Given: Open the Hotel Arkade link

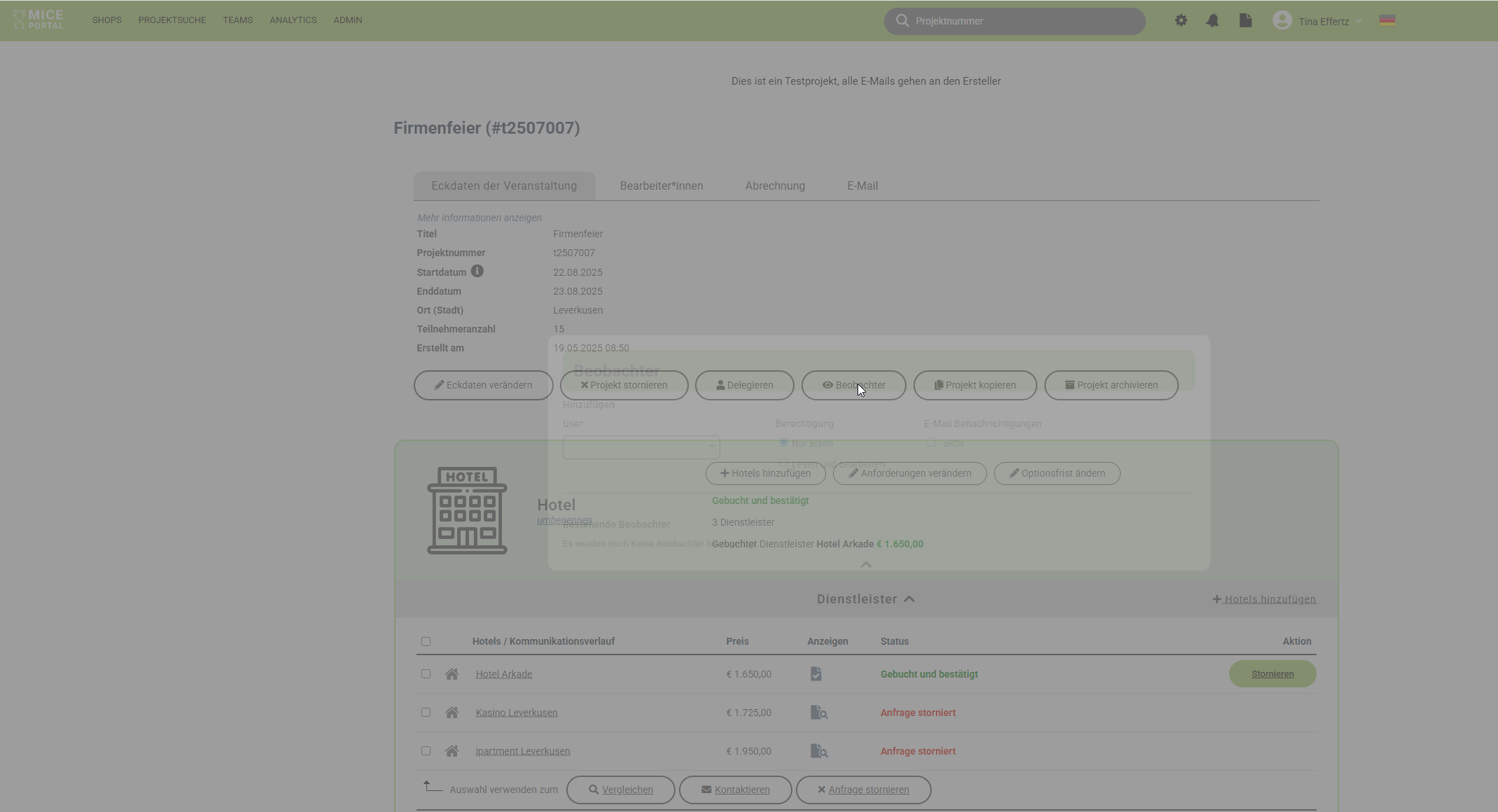Looking at the screenshot, I should (x=503, y=674).
